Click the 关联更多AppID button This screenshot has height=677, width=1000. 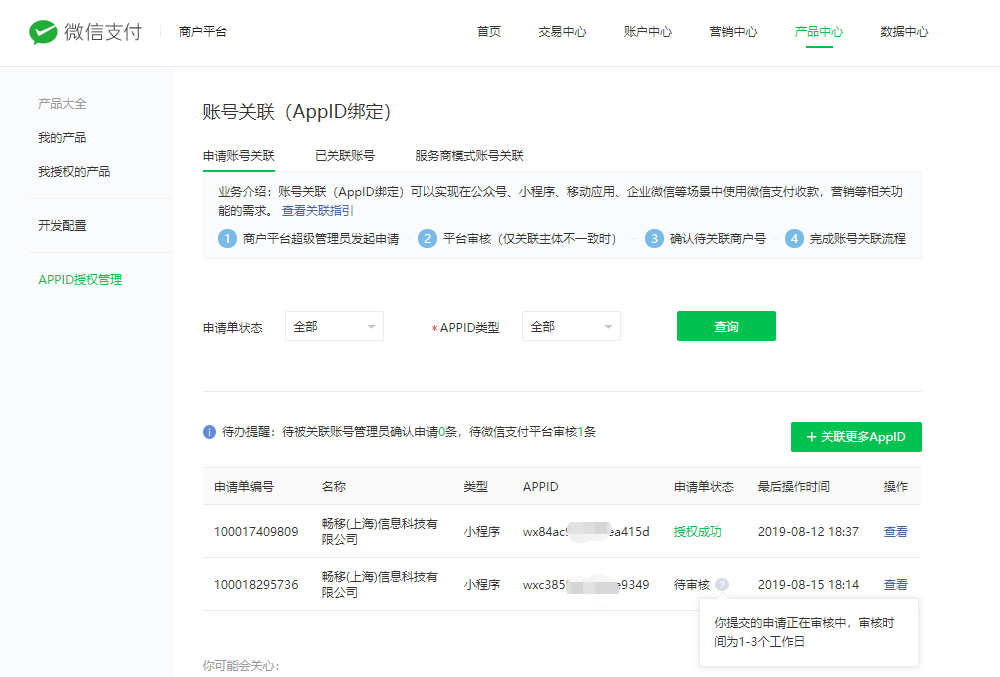pos(856,437)
